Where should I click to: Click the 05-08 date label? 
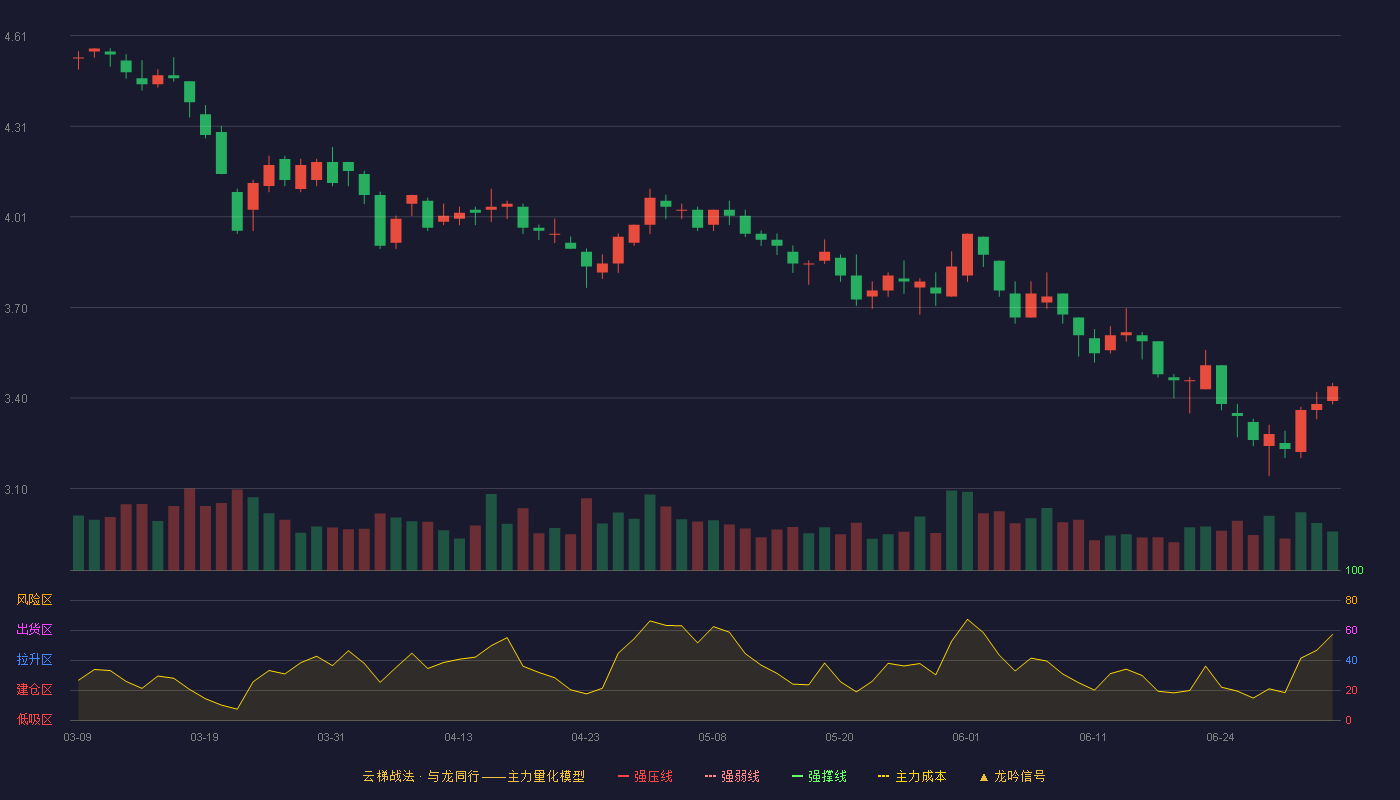click(x=712, y=737)
